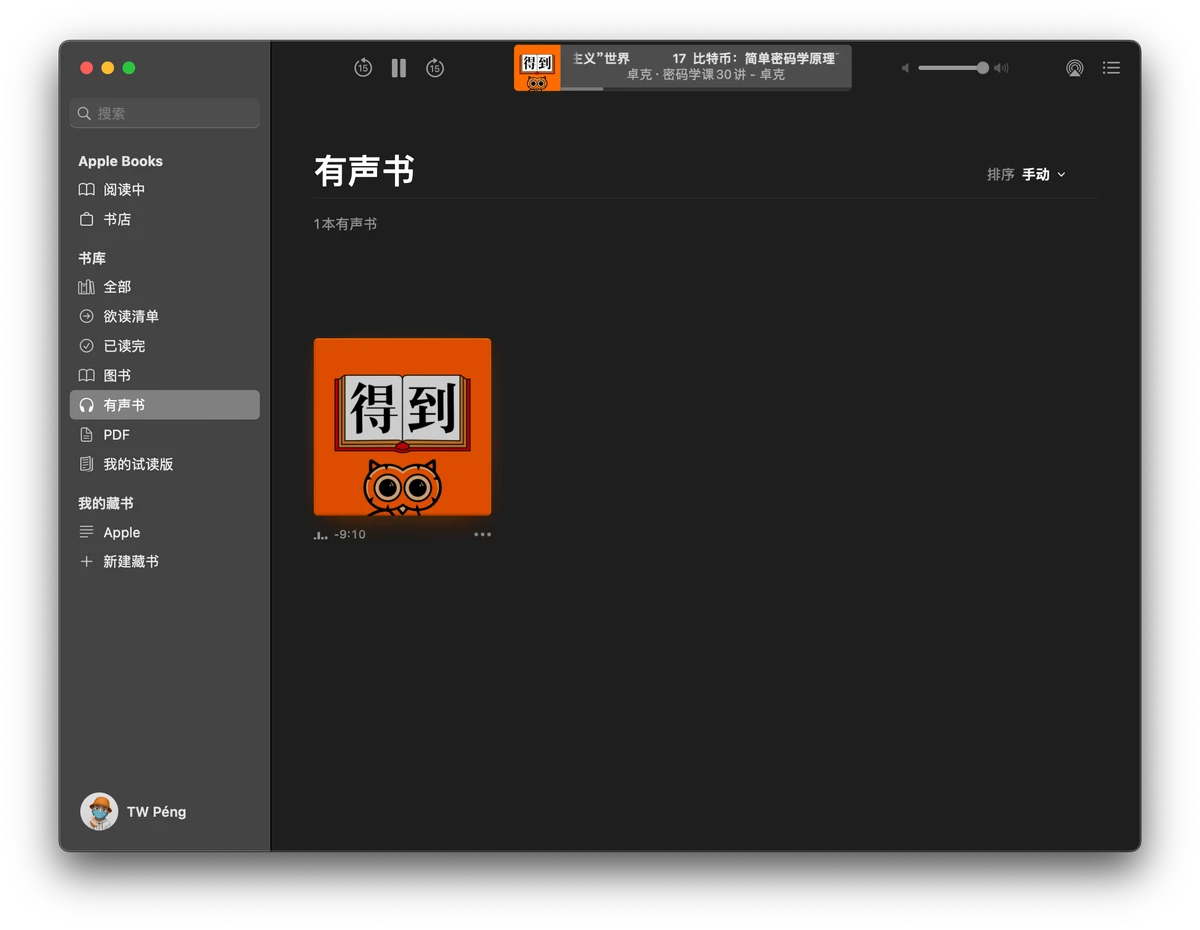Open AirPlay output options
This screenshot has height=930, width=1200.
point(1075,68)
